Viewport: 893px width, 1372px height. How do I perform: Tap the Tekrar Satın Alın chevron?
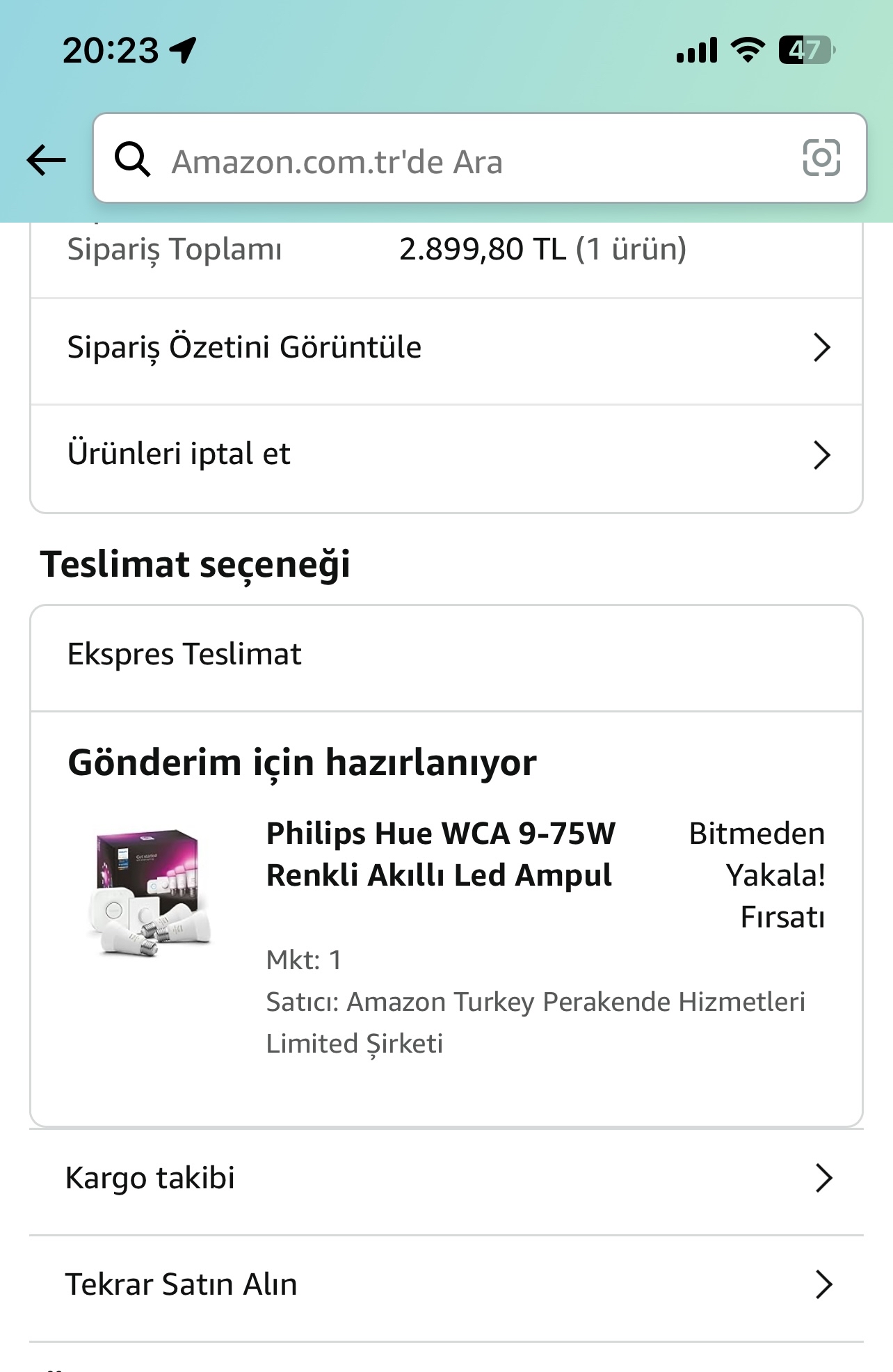pyautogui.click(x=823, y=1284)
